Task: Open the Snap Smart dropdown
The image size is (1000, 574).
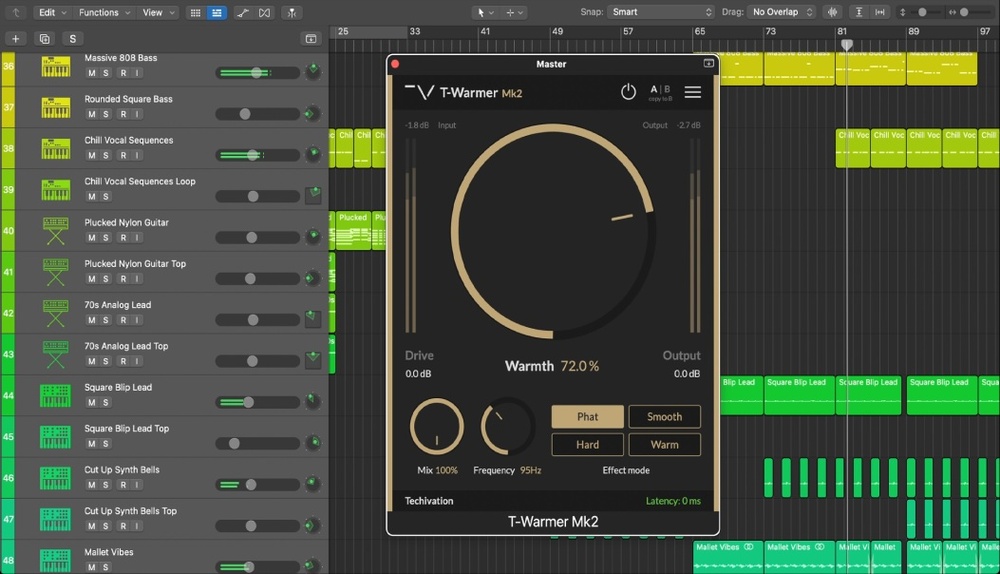Action: point(660,12)
